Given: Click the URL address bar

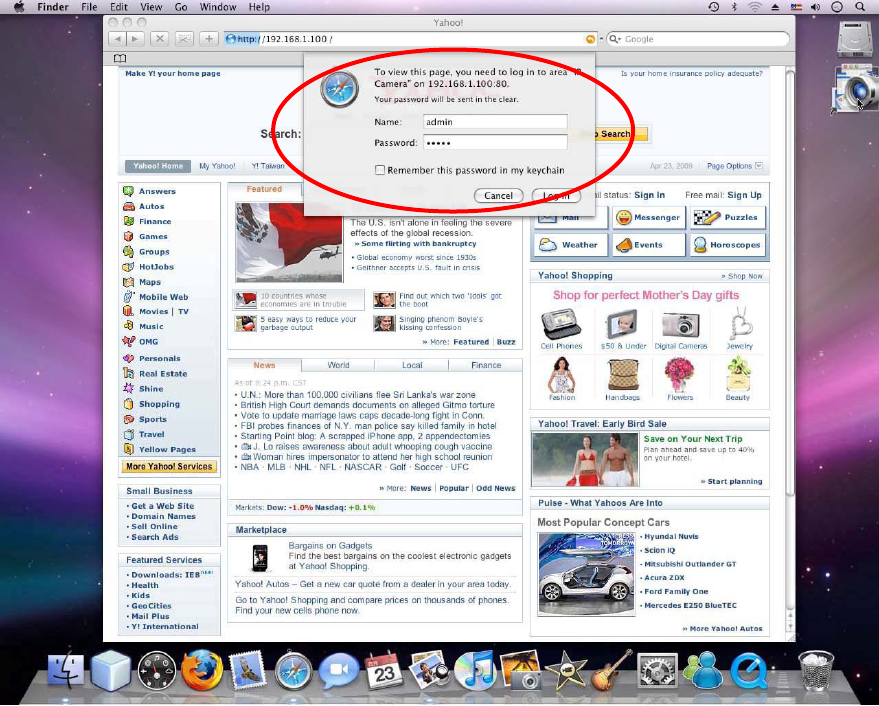Looking at the screenshot, I should pyautogui.click(x=409, y=39).
